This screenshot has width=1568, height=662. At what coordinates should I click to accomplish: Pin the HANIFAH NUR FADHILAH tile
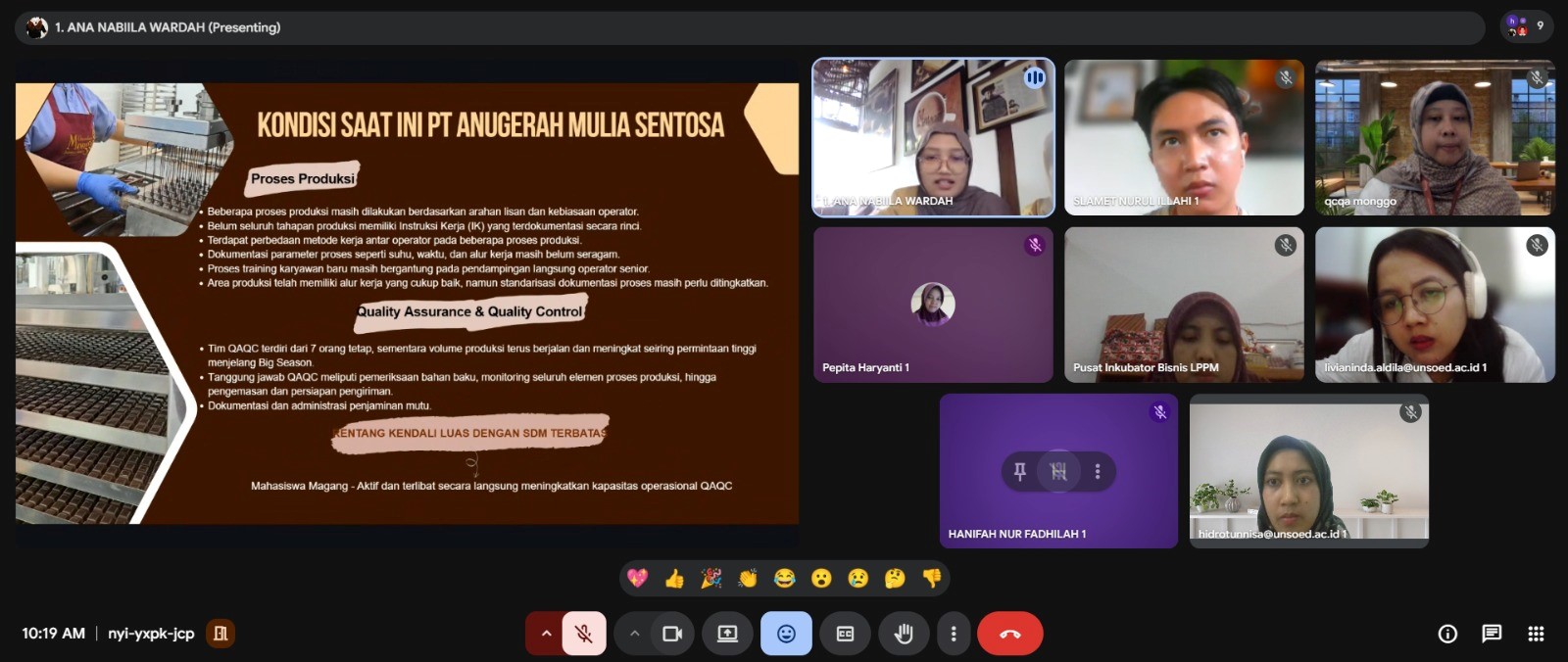click(x=1019, y=472)
